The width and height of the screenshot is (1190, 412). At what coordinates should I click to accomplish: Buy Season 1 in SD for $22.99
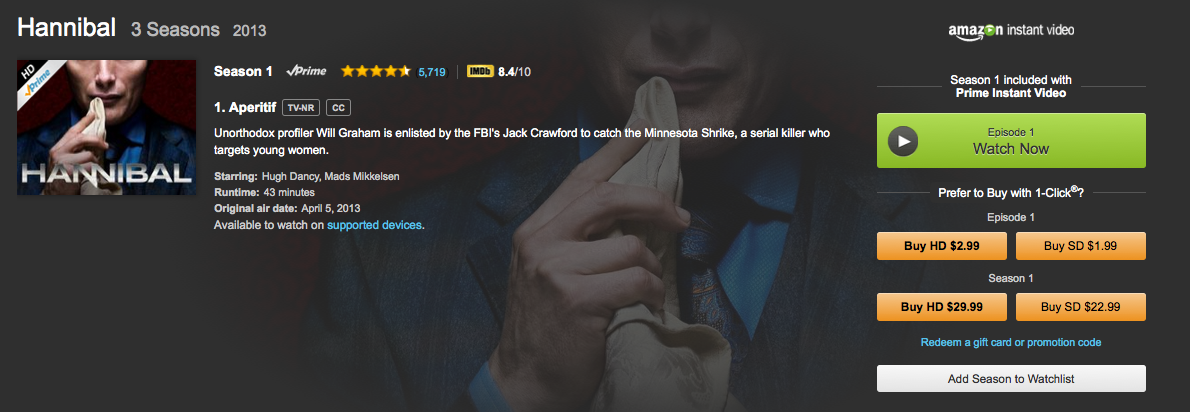click(1081, 307)
